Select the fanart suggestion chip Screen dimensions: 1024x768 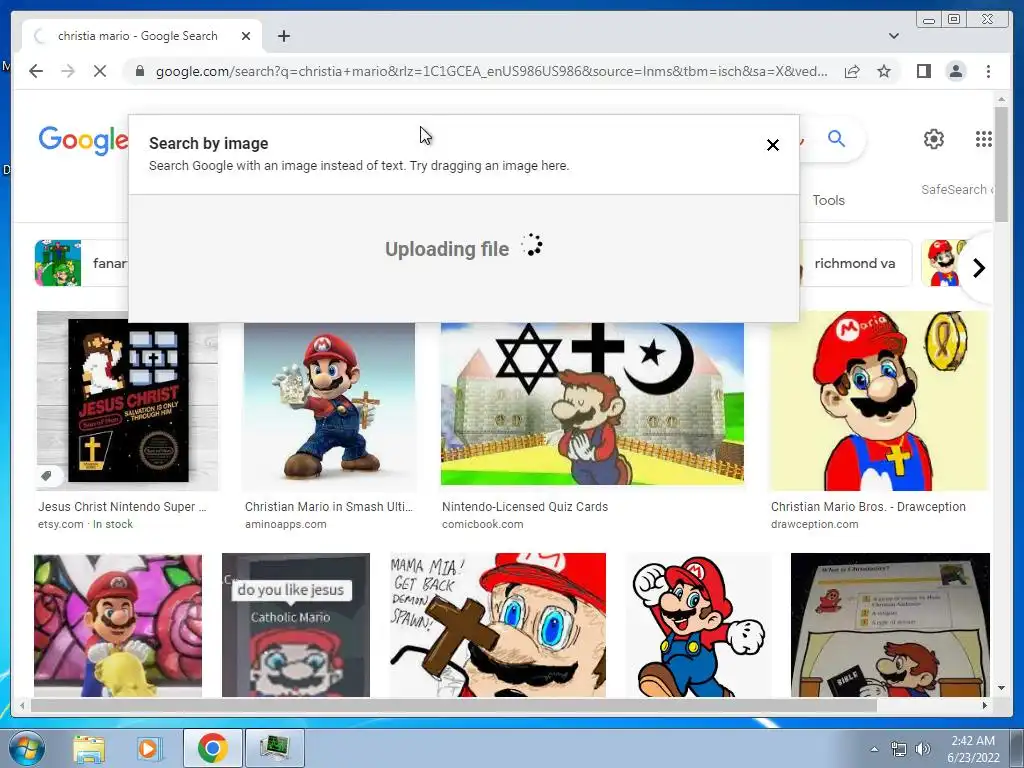(81, 263)
